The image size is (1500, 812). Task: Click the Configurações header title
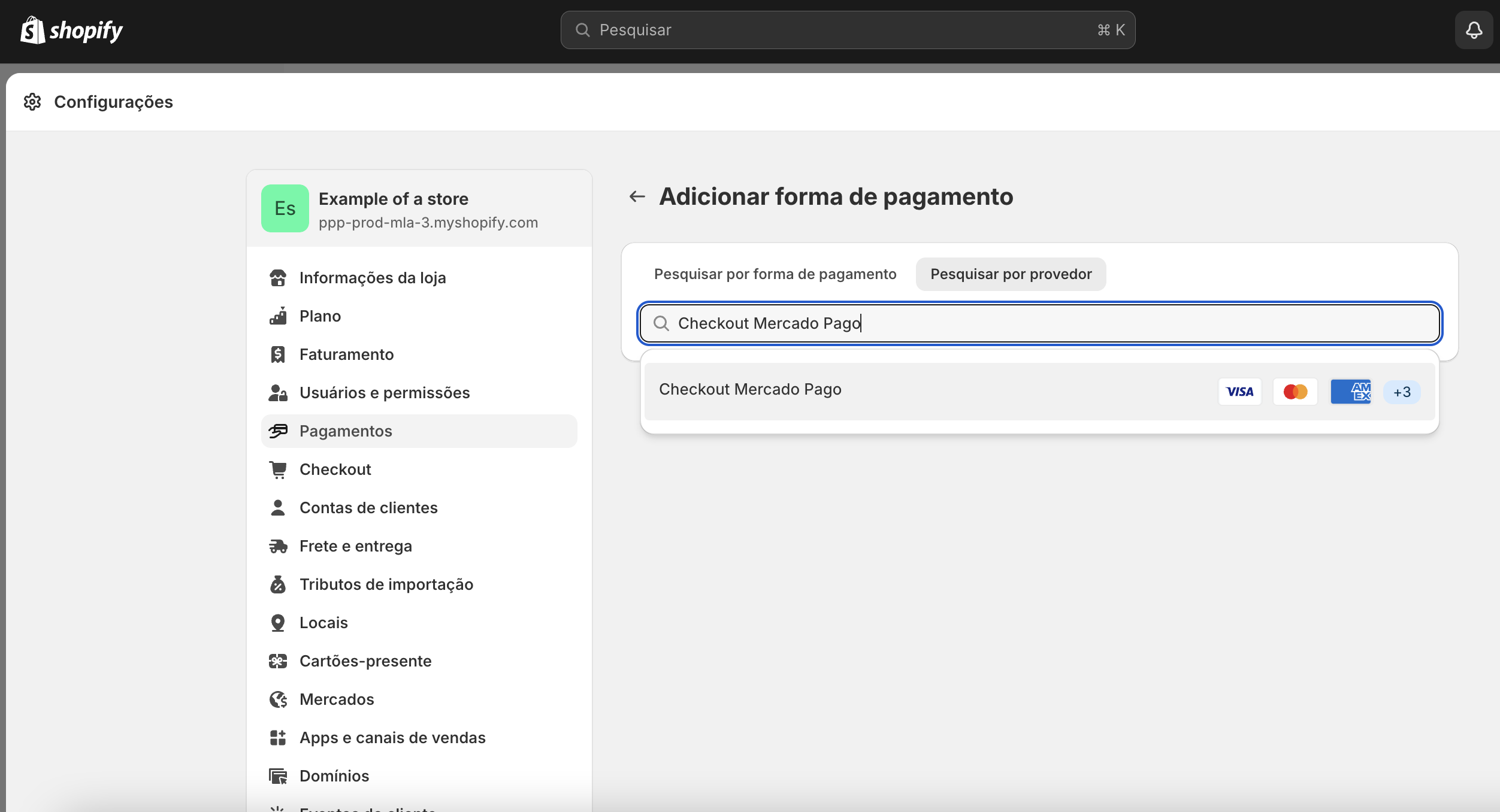[x=113, y=102]
